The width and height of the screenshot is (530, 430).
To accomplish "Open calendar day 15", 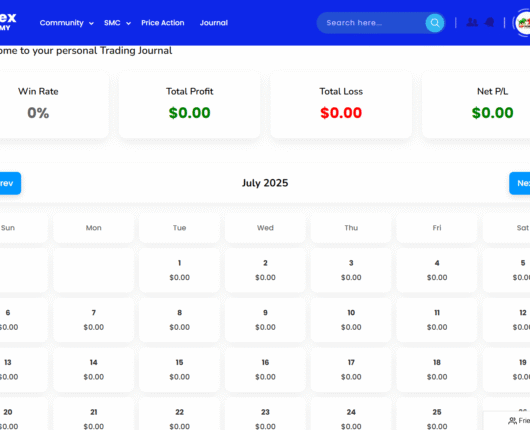I will tap(179, 369).
